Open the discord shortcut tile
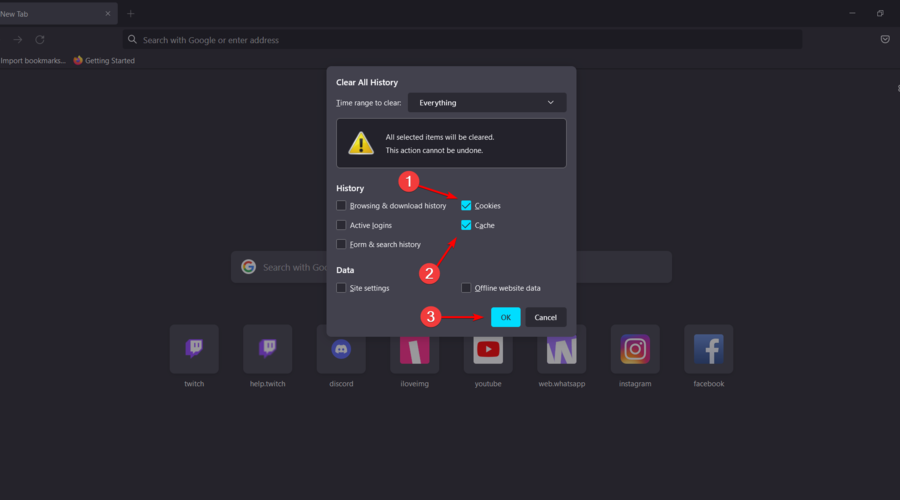Screen dimensions: 900x500 pos(341,349)
